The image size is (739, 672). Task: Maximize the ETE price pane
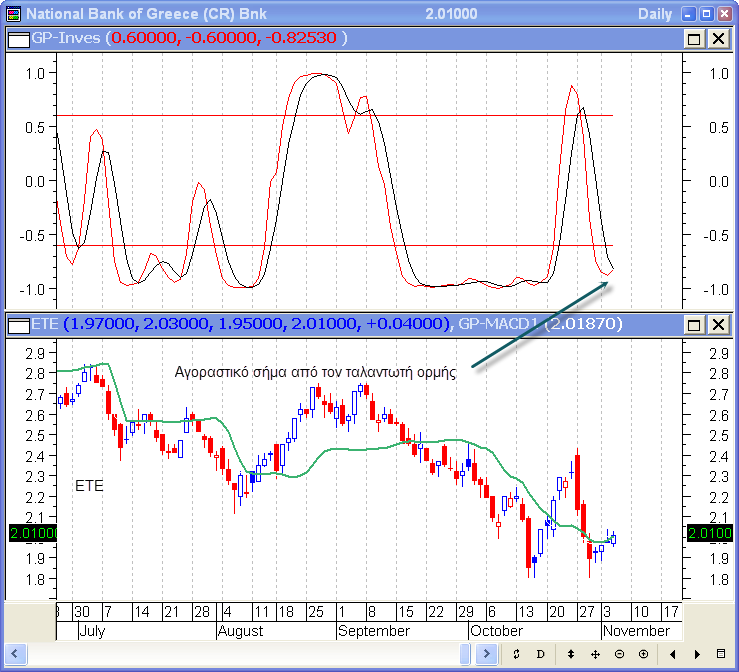pos(695,325)
